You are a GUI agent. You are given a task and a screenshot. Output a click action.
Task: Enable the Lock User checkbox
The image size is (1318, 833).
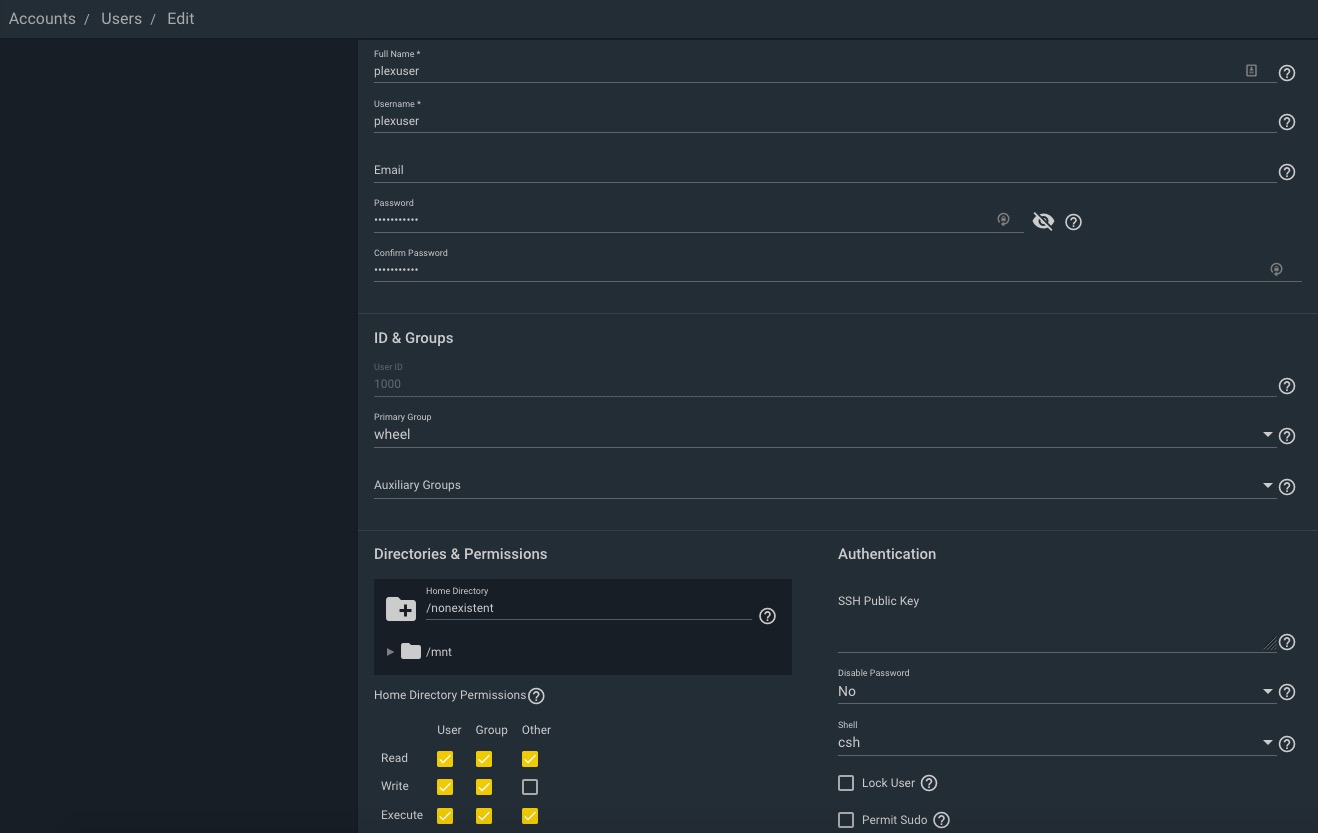(846, 783)
